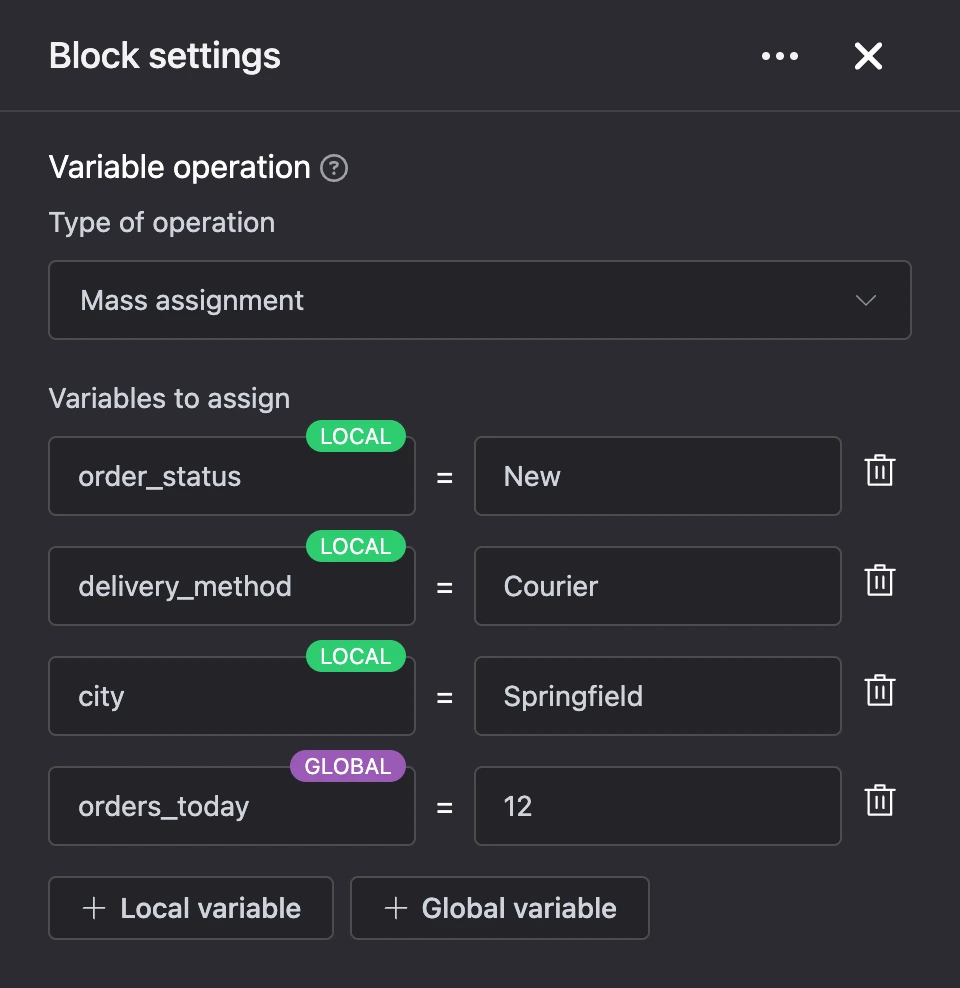Click GLOBAL badge on orders_today
This screenshot has width=960, height=988.
pyautogui.click(x=348, y=766)
